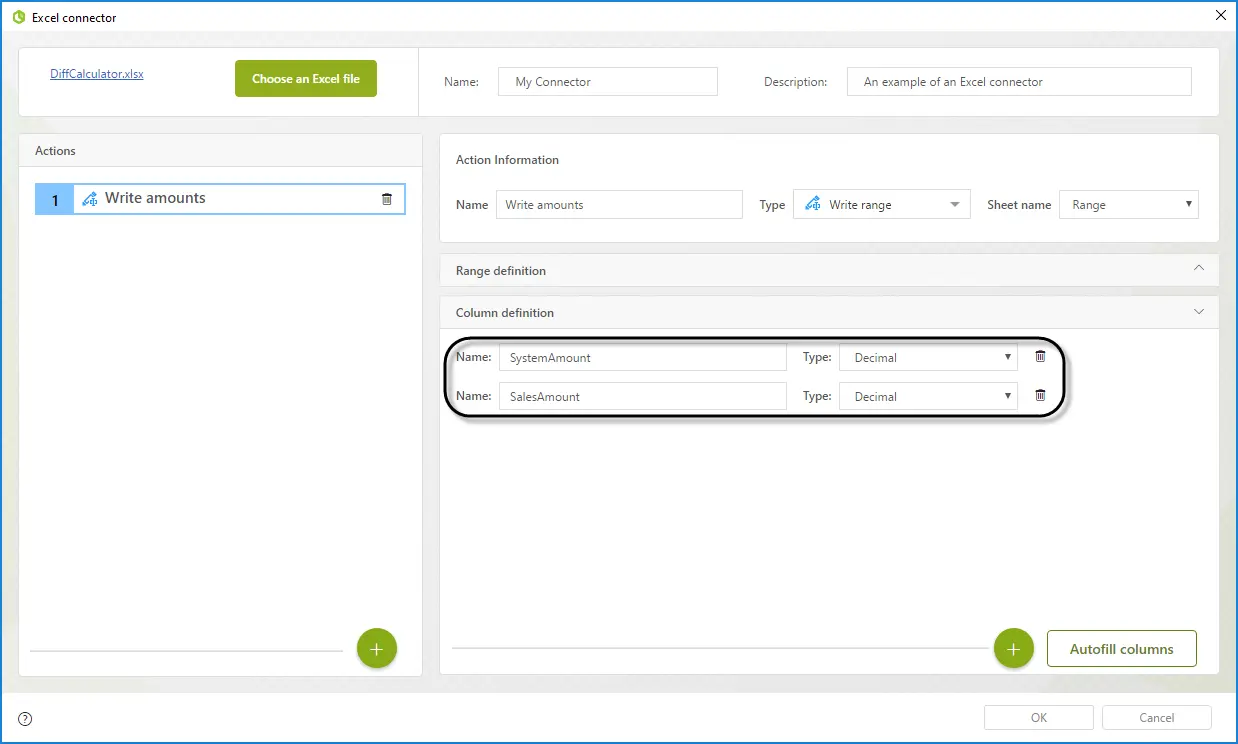Confirm with the OK button

pos(1039,718)
